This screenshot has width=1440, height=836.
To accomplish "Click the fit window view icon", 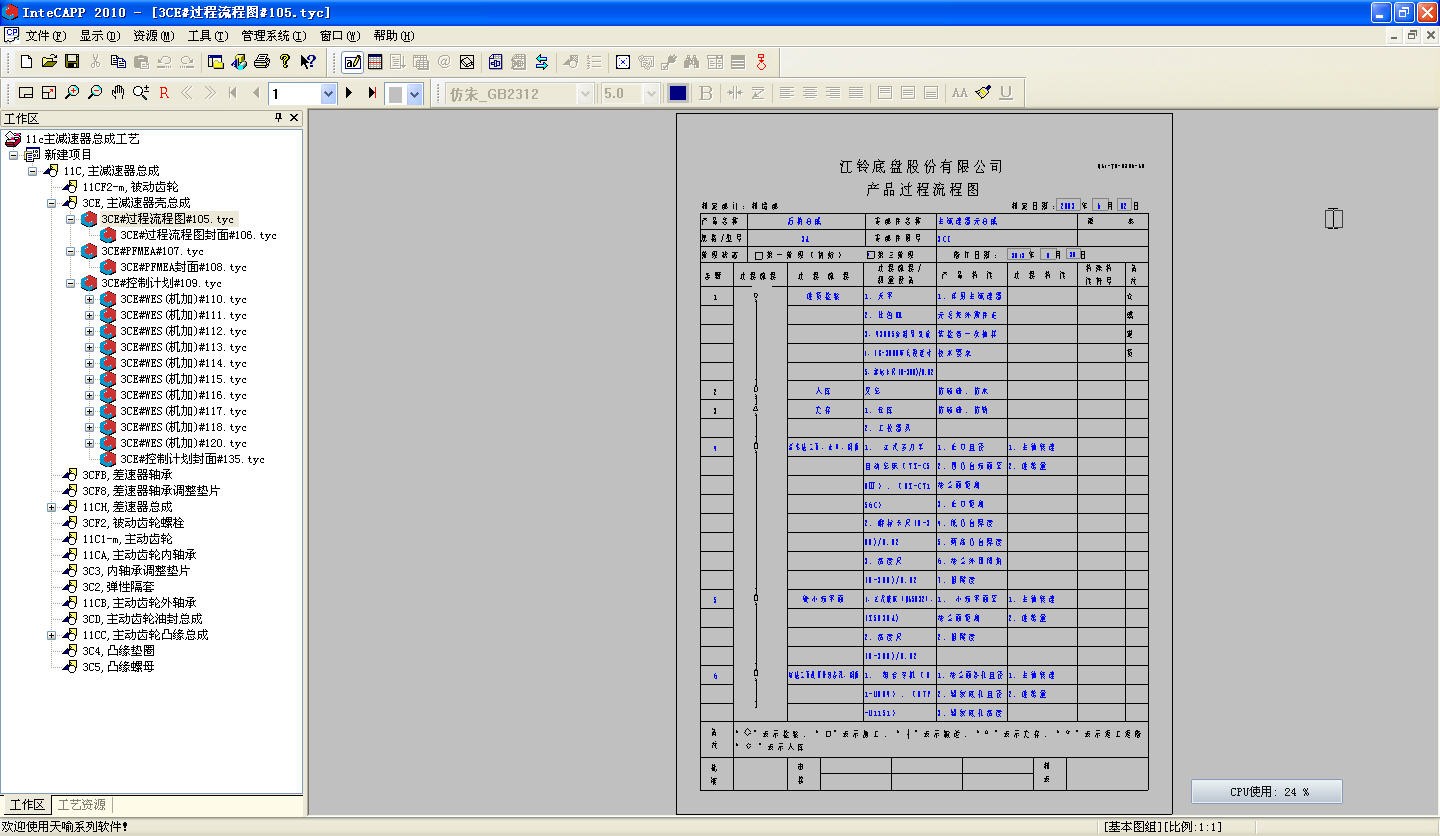I will (x=26, y=93).
